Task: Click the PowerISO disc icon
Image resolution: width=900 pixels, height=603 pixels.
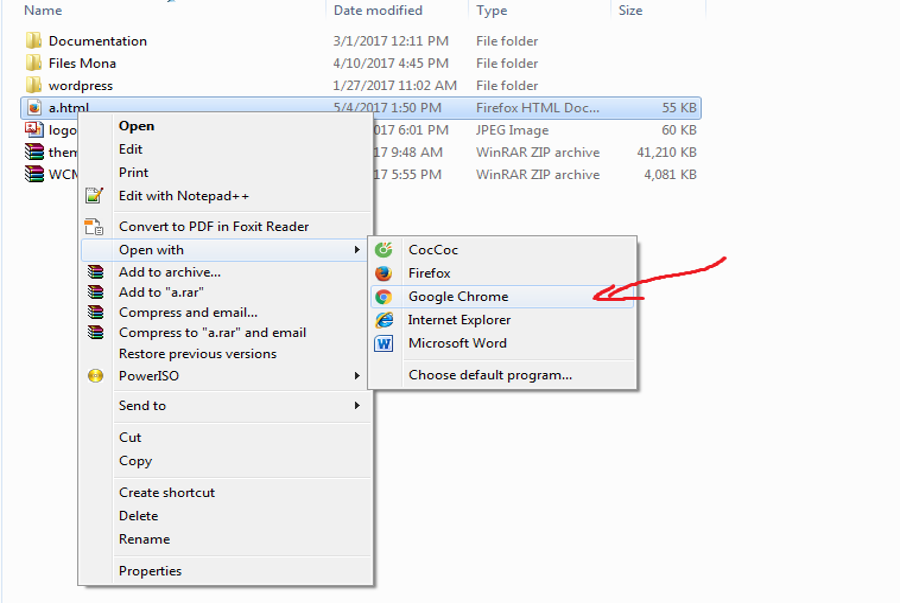Action: coord(95,376)
